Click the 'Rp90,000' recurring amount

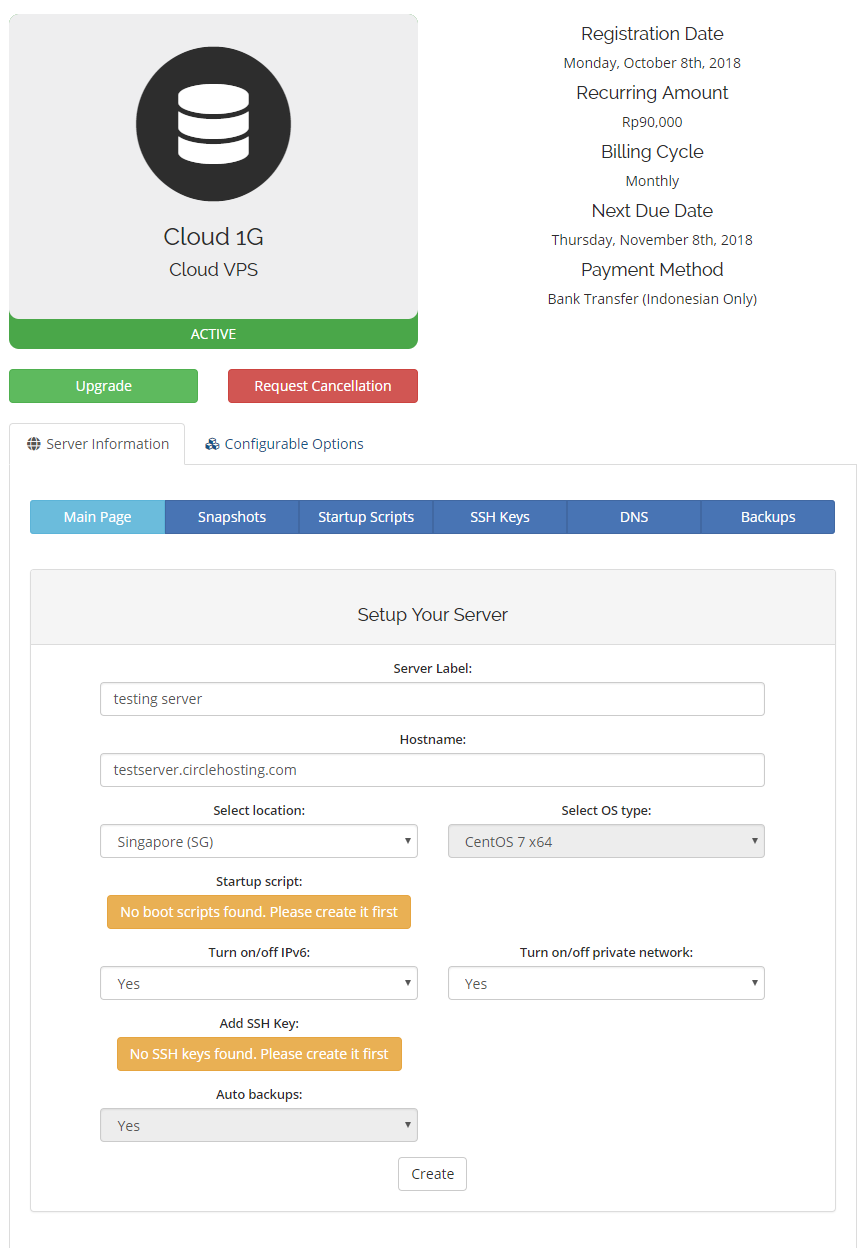point(652,122)
